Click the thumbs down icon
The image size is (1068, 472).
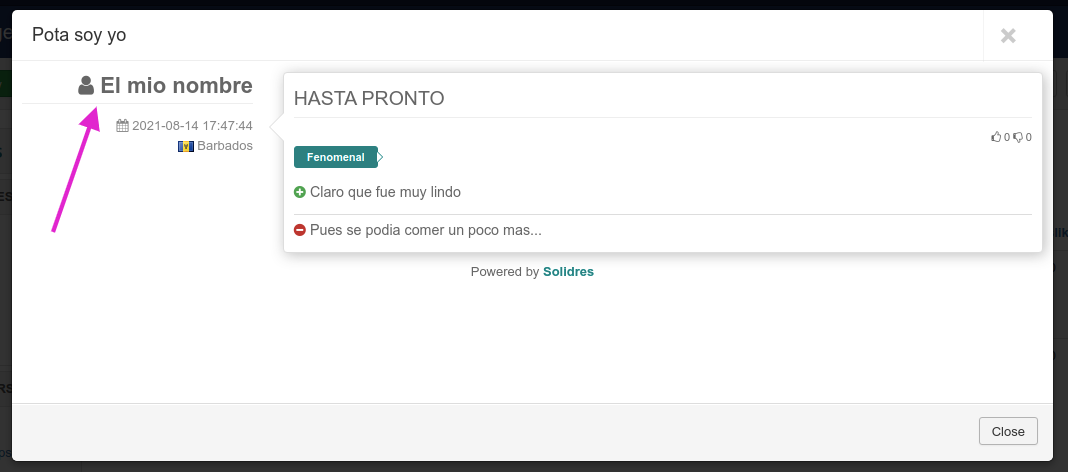(1018, 137)
